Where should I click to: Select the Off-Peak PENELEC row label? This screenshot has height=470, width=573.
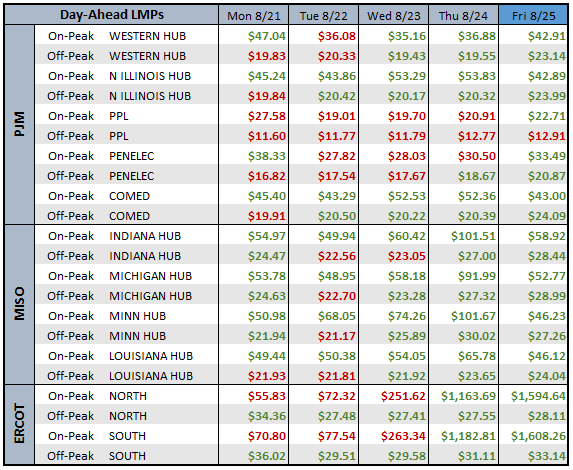pos(100,176)
